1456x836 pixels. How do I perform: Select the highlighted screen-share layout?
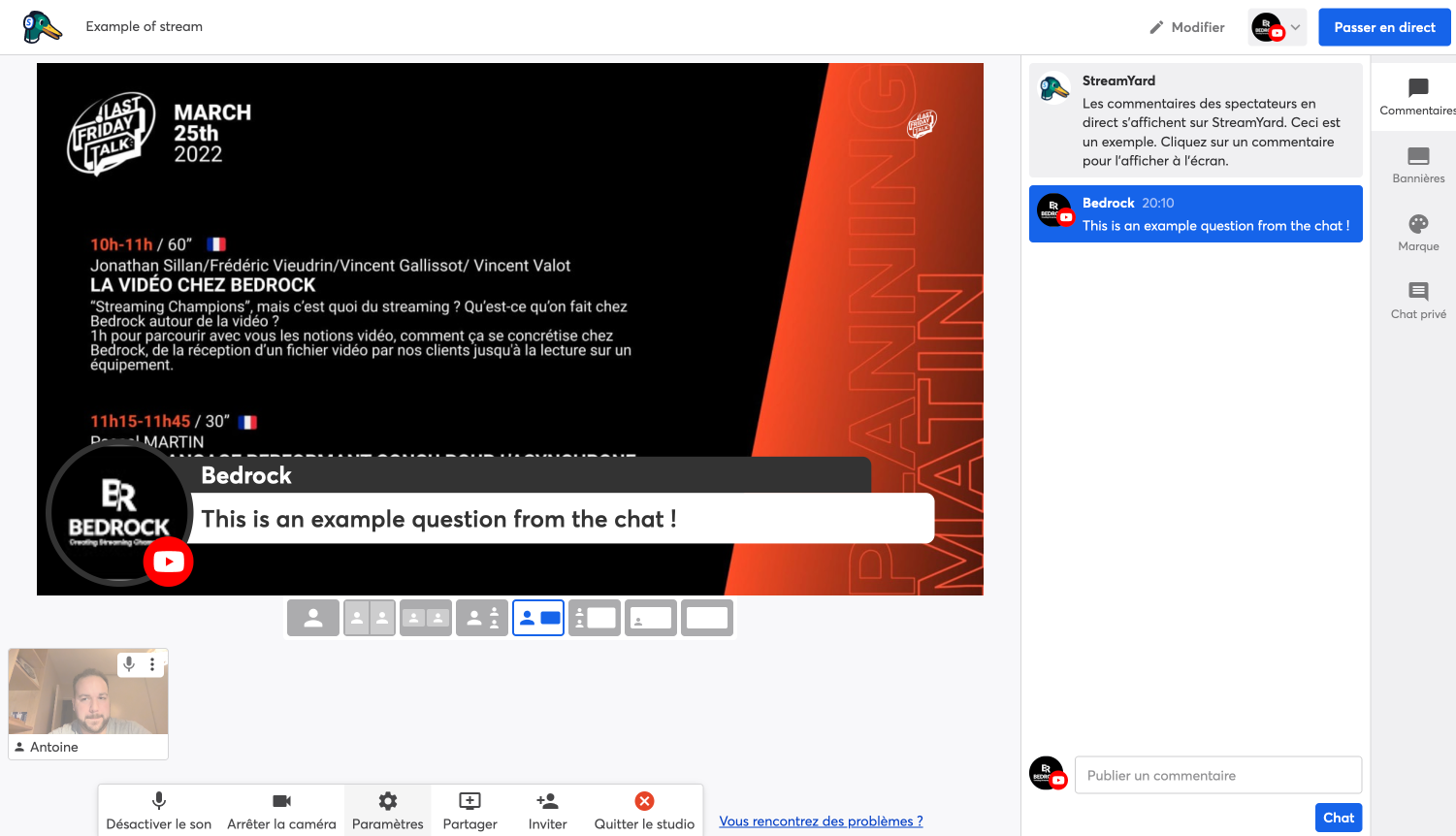tap(537, 617)
